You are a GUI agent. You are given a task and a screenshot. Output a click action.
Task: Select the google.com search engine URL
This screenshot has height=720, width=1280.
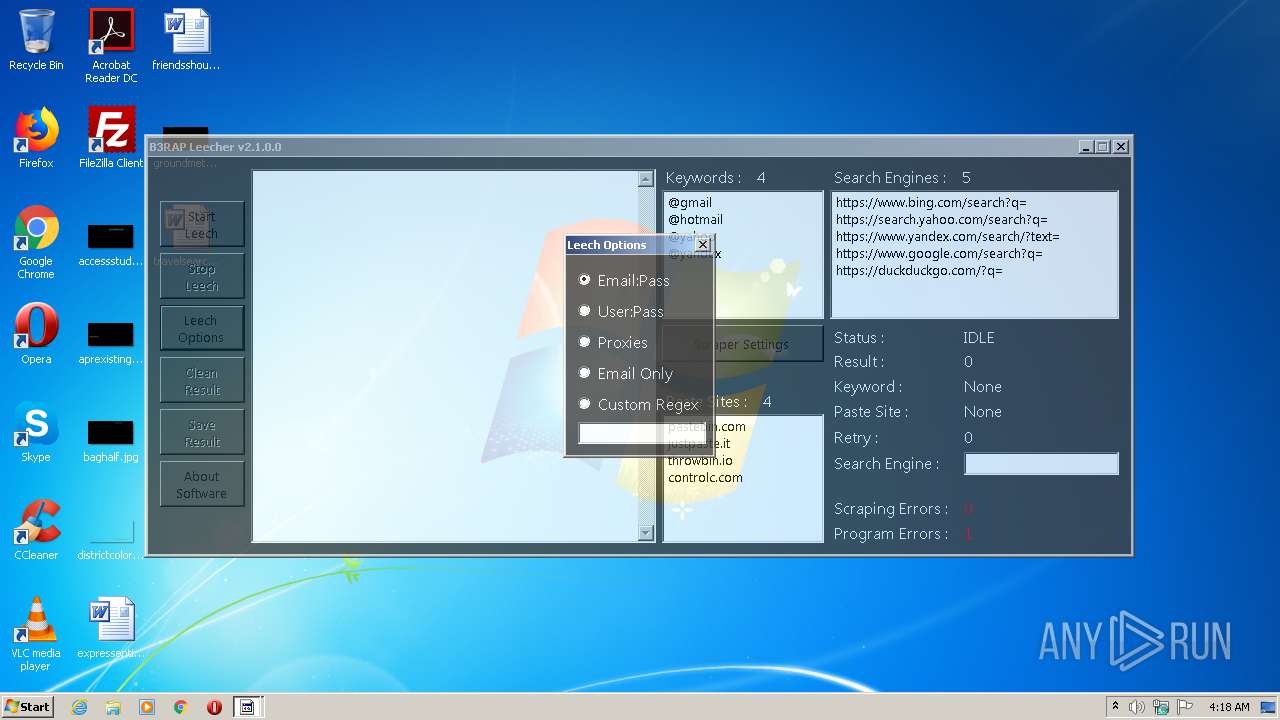pyautogui.click(x=939, y=254)
